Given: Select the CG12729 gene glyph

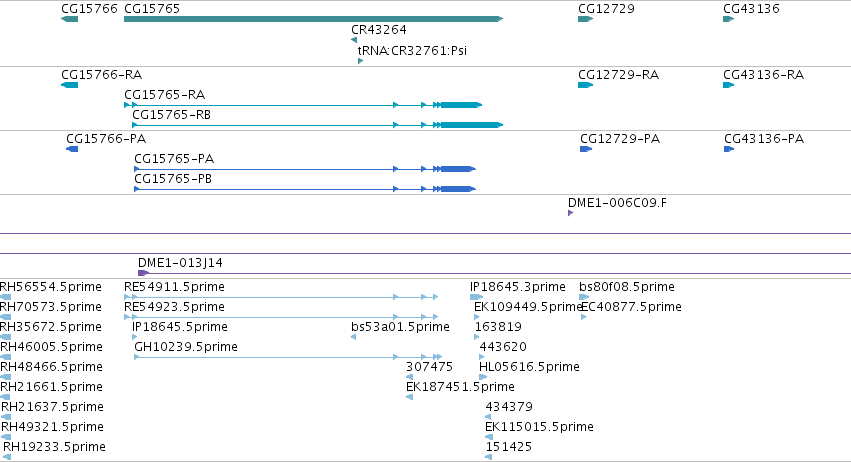Looking at the screenshot, I should tap(586, 19).
